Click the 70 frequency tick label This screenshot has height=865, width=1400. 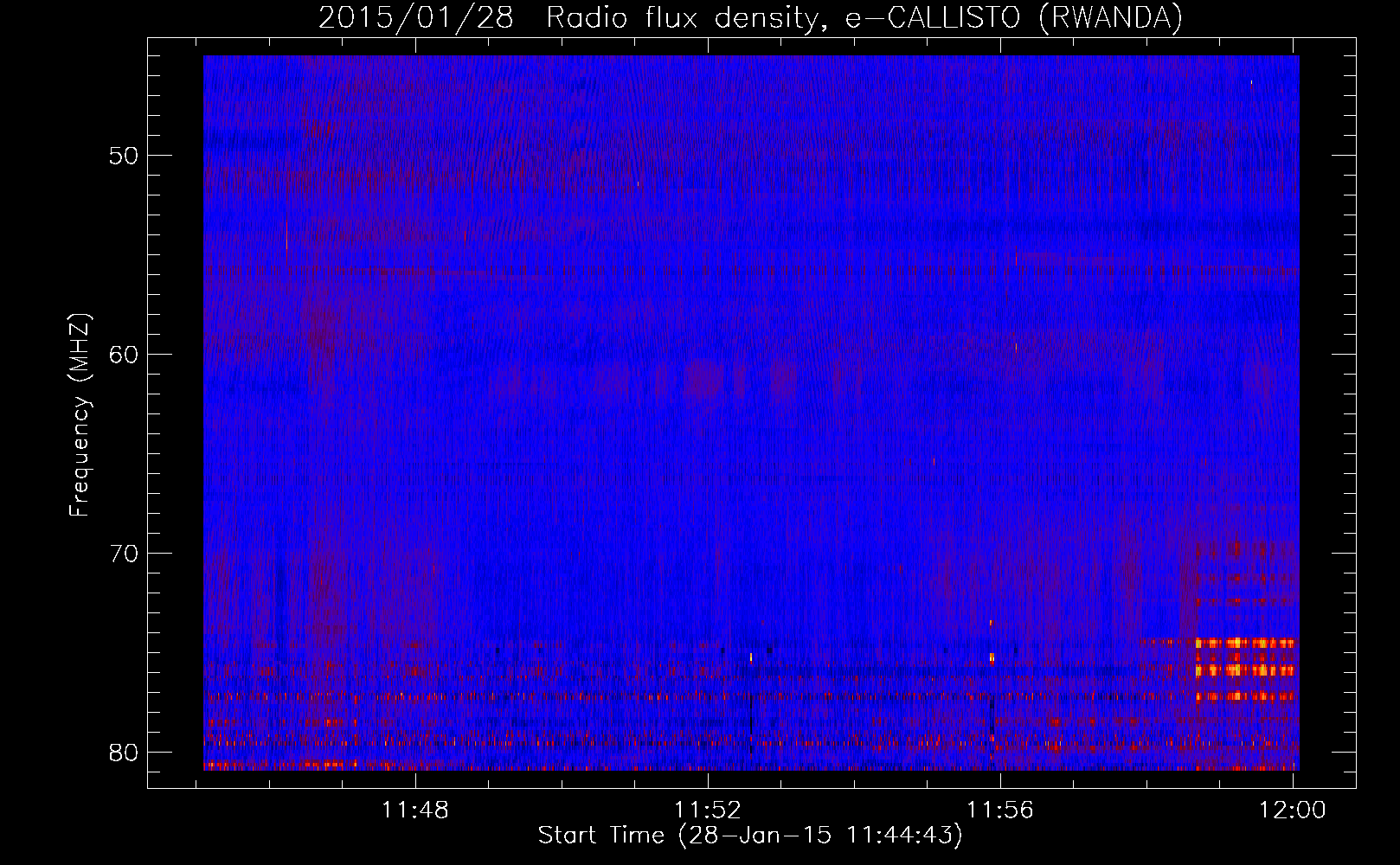pyautogui.click(x=124, y=554)
